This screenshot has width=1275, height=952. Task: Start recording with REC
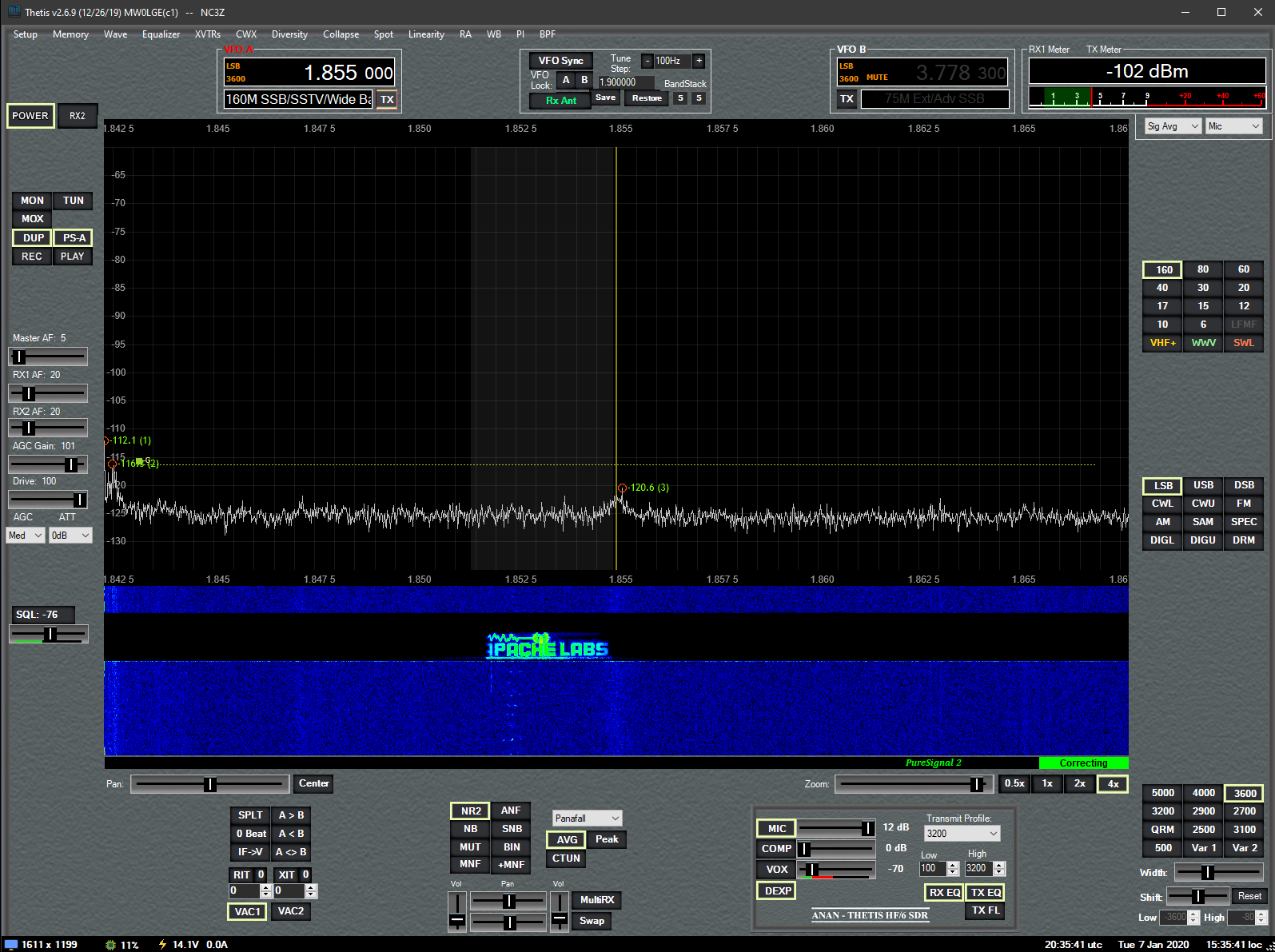click(32, 257)
